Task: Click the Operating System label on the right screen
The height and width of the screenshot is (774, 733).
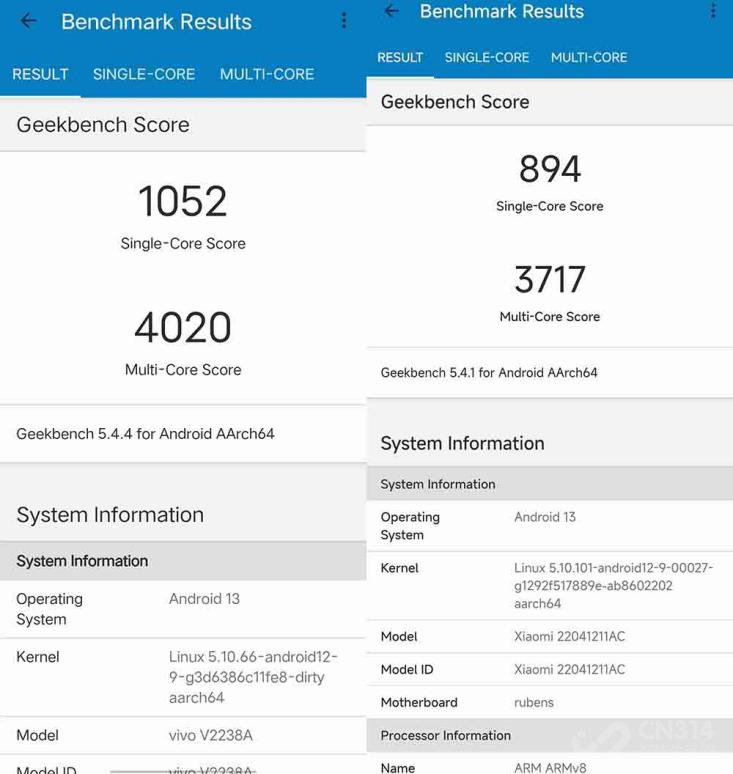Action: (410, 526)
